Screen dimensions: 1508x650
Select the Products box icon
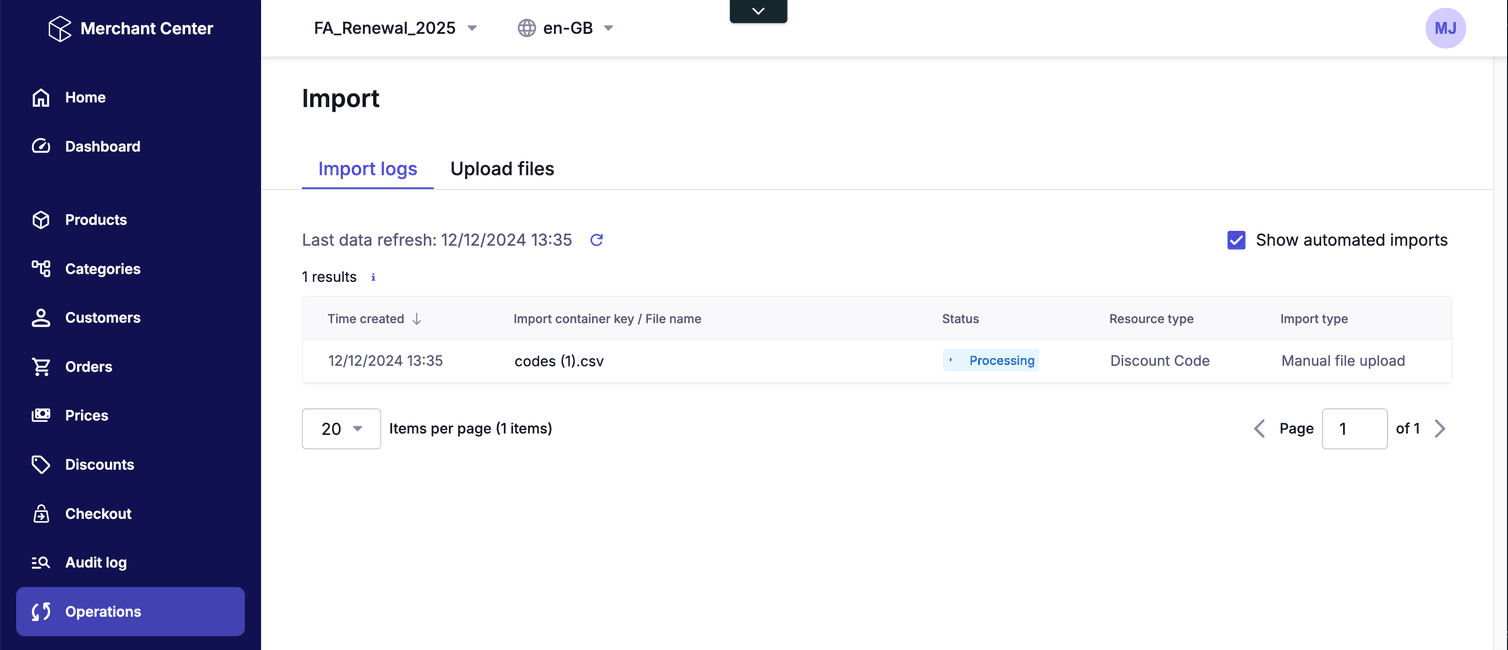pyautogui.click(x=41, y=220)
